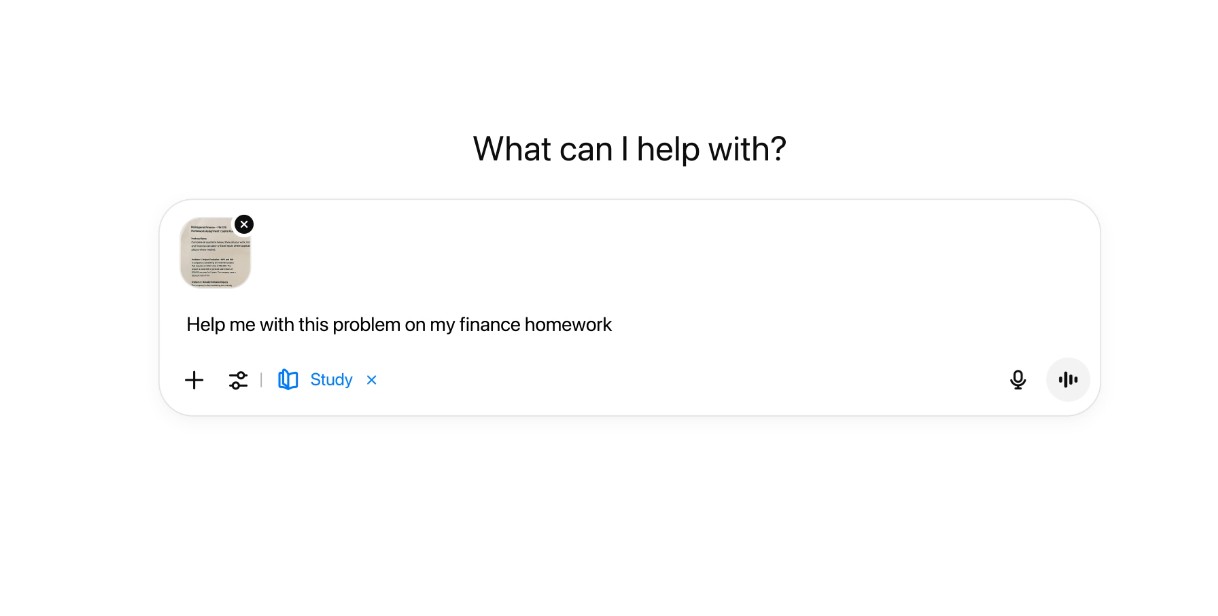1218x616 pixels.
Task: Open the add attachments plus menu
Action: (194, 380)
